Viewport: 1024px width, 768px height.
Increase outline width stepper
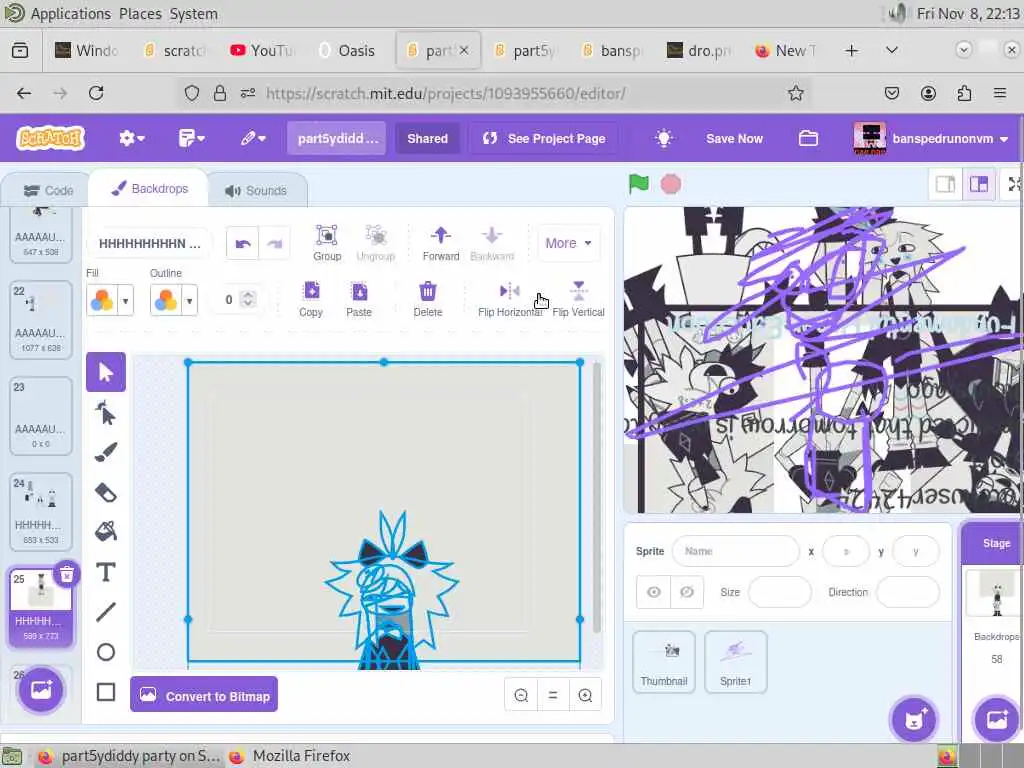click(x=248, y=295)
